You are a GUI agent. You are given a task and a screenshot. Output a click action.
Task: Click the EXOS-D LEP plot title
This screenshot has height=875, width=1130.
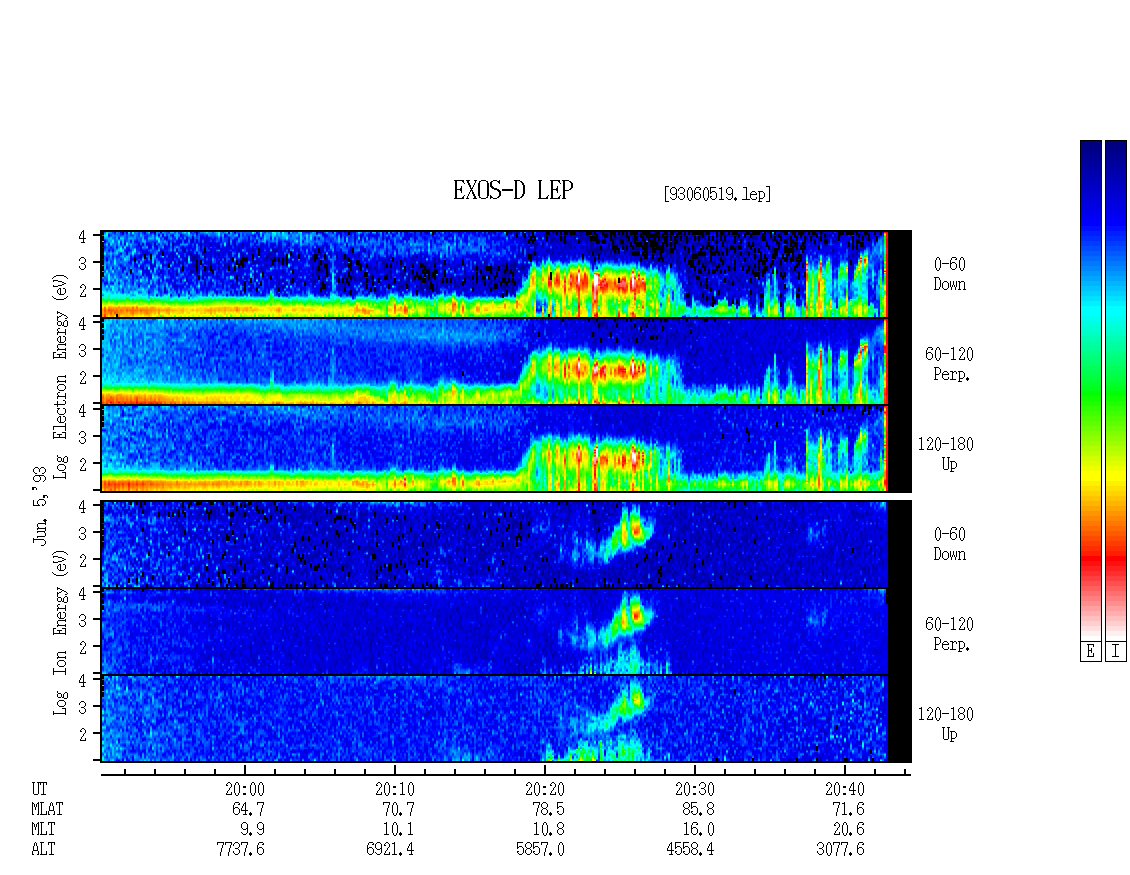click(x=513, y=191)
